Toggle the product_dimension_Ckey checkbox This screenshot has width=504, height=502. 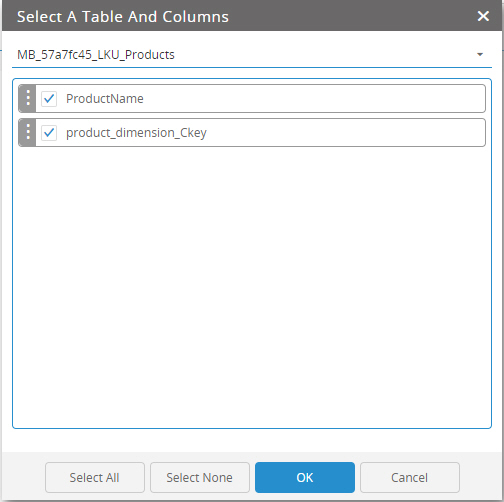click(49, 133)
